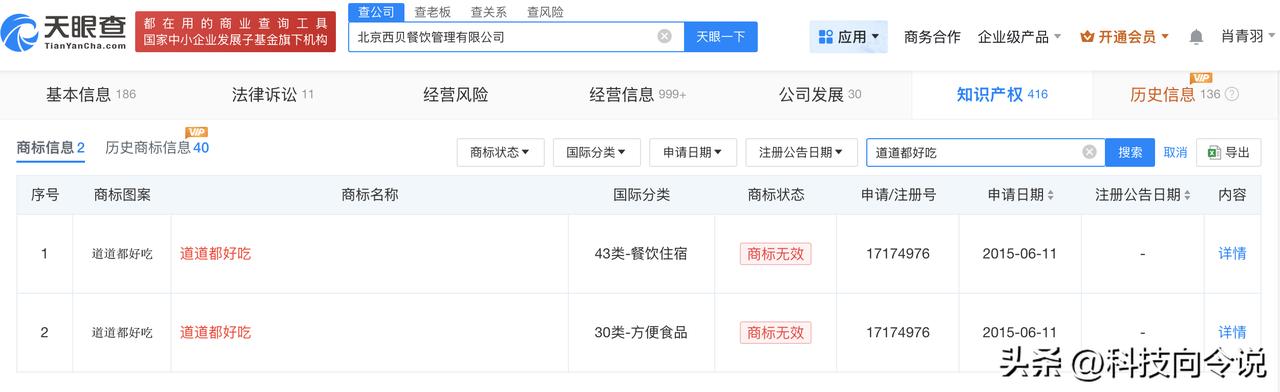
Task: Open the 历史信息 VIP tab
Action: (1175, 95)
